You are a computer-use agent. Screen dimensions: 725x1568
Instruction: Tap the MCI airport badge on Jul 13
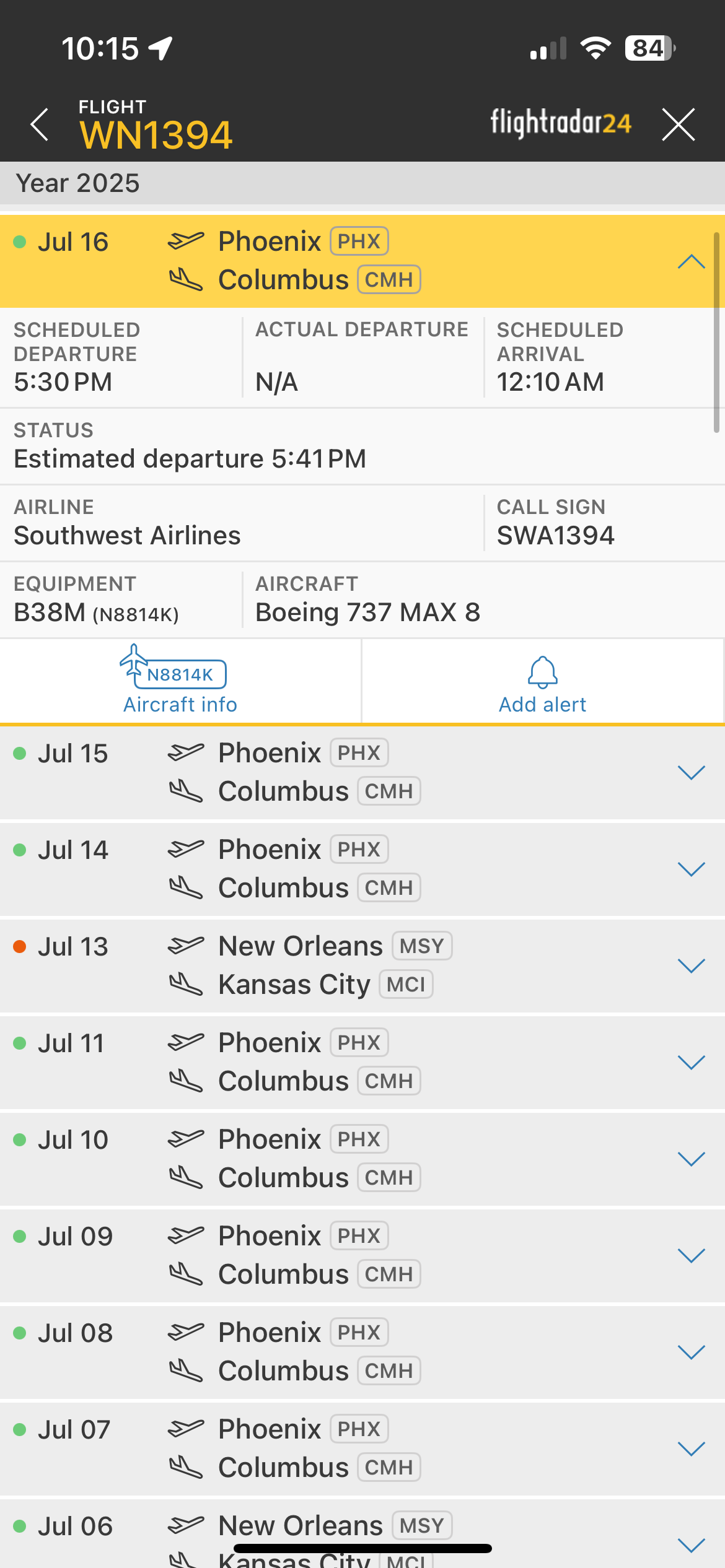point(406,985)
